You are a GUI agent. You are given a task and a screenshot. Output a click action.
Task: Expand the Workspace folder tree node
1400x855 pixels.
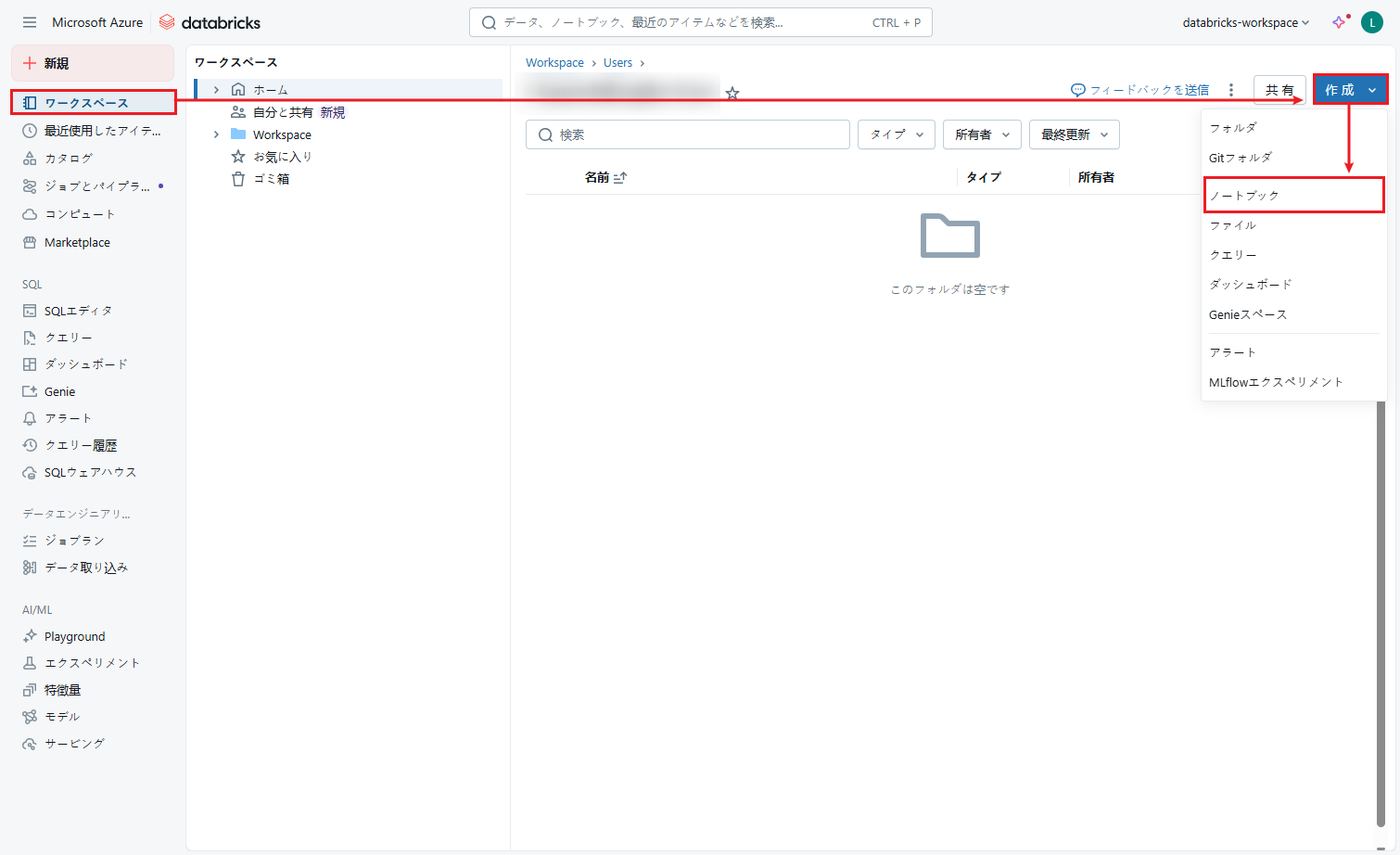(x=216, y=134)
